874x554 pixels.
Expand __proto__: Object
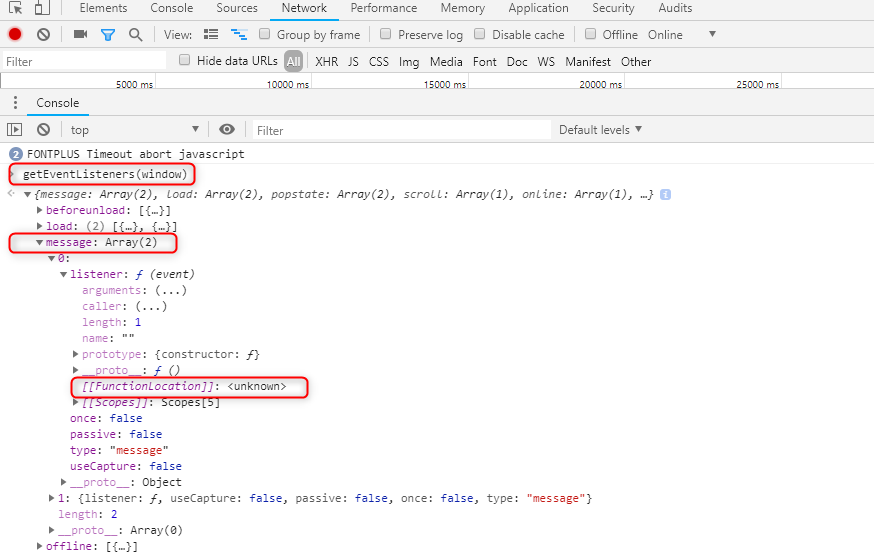coord(64,482)
